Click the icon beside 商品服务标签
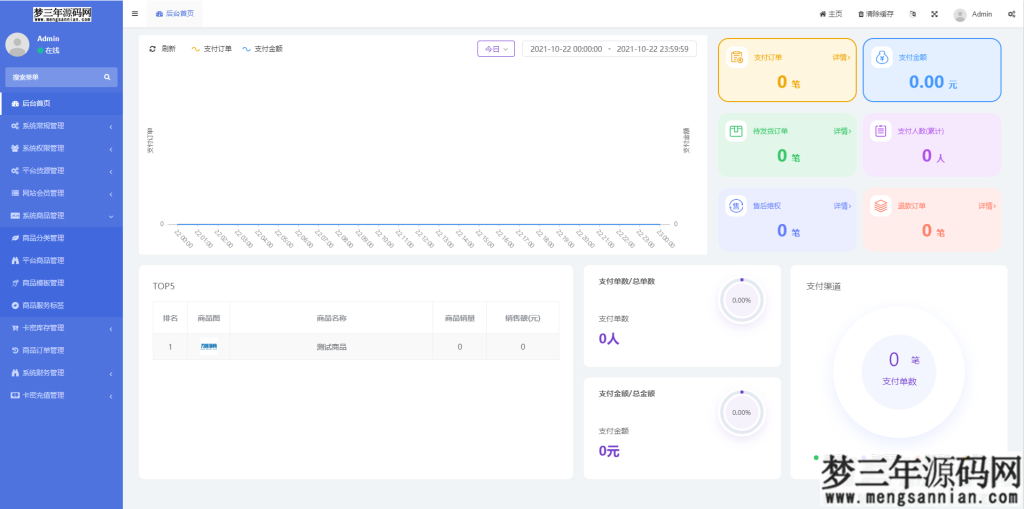1024x509 pixels. (15, 305)
